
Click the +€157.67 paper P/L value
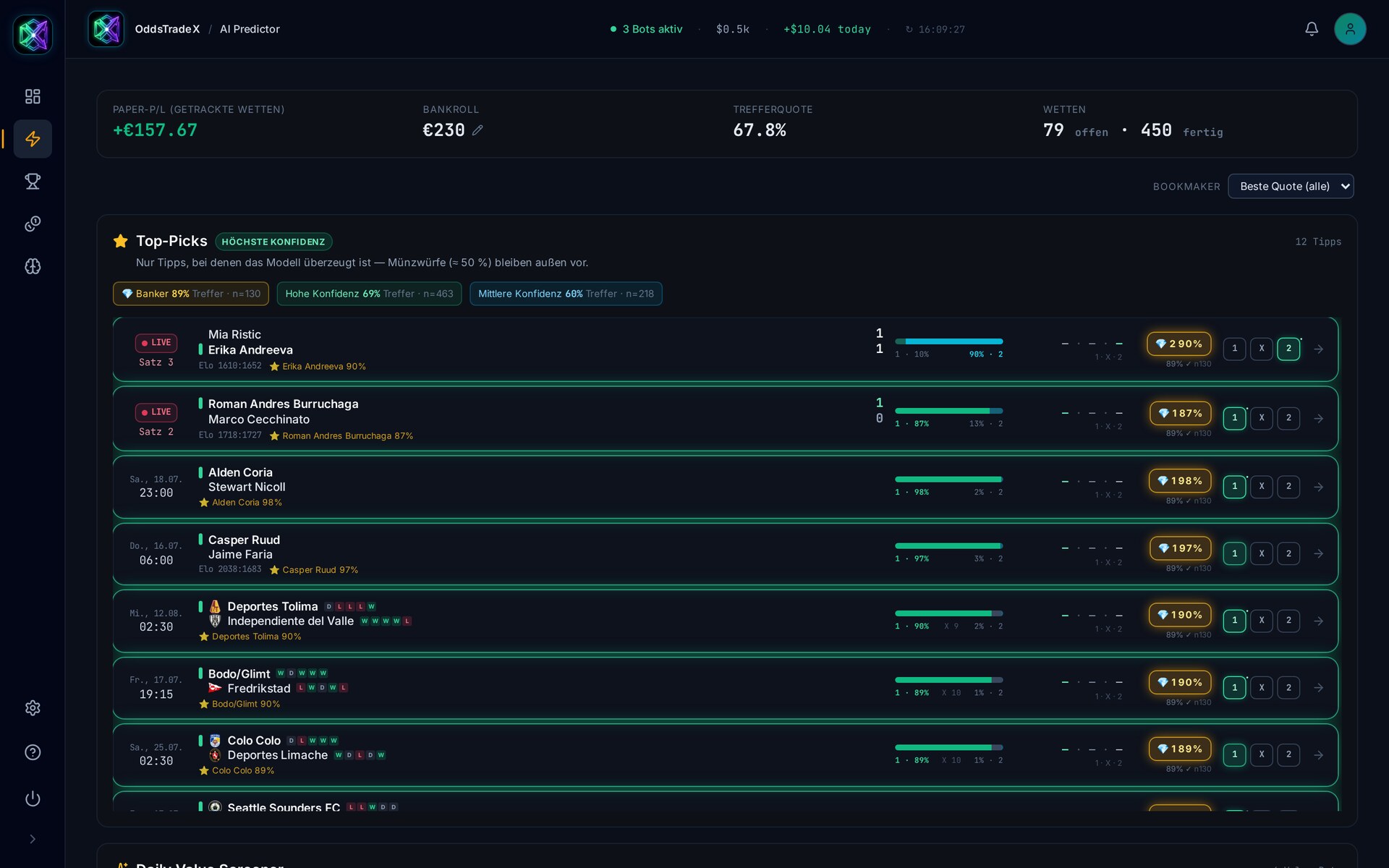coord(155,130)
